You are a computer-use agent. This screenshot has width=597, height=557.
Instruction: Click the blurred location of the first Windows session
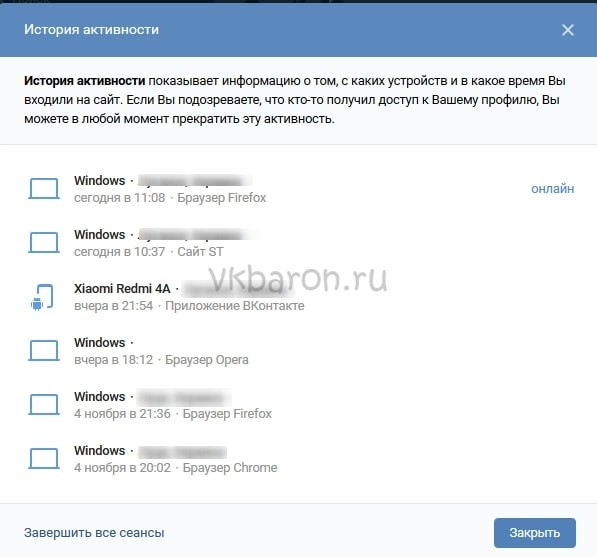click(194, 180)
